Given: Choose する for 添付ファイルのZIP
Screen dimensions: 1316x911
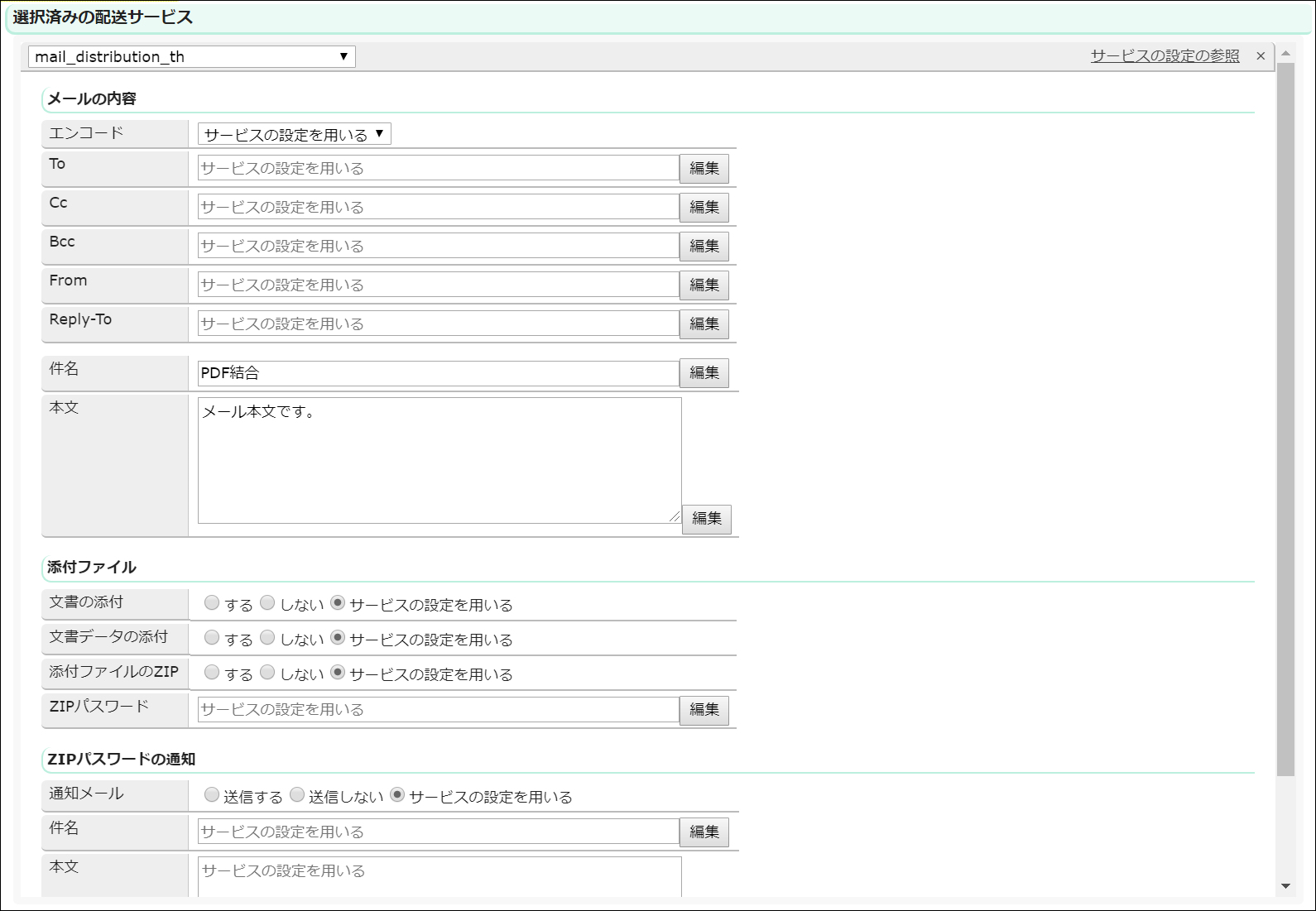Looking at the screenshot, I should coord(212,673).
